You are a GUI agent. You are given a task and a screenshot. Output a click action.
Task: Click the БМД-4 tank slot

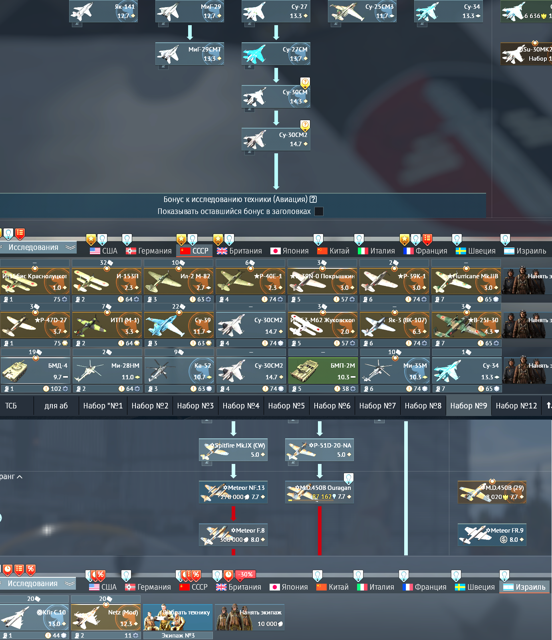coord(35,370)
